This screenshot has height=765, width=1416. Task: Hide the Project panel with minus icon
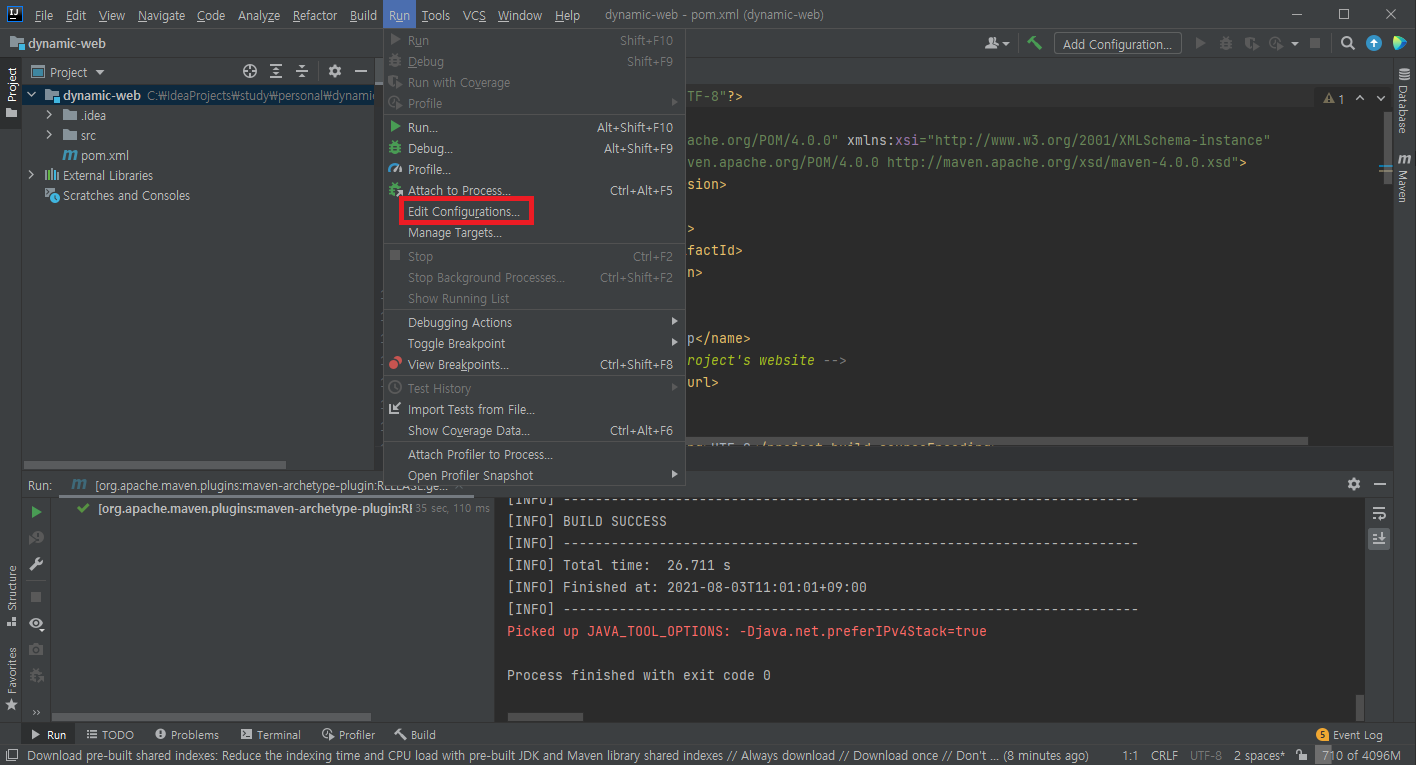[x=362, y=72]
